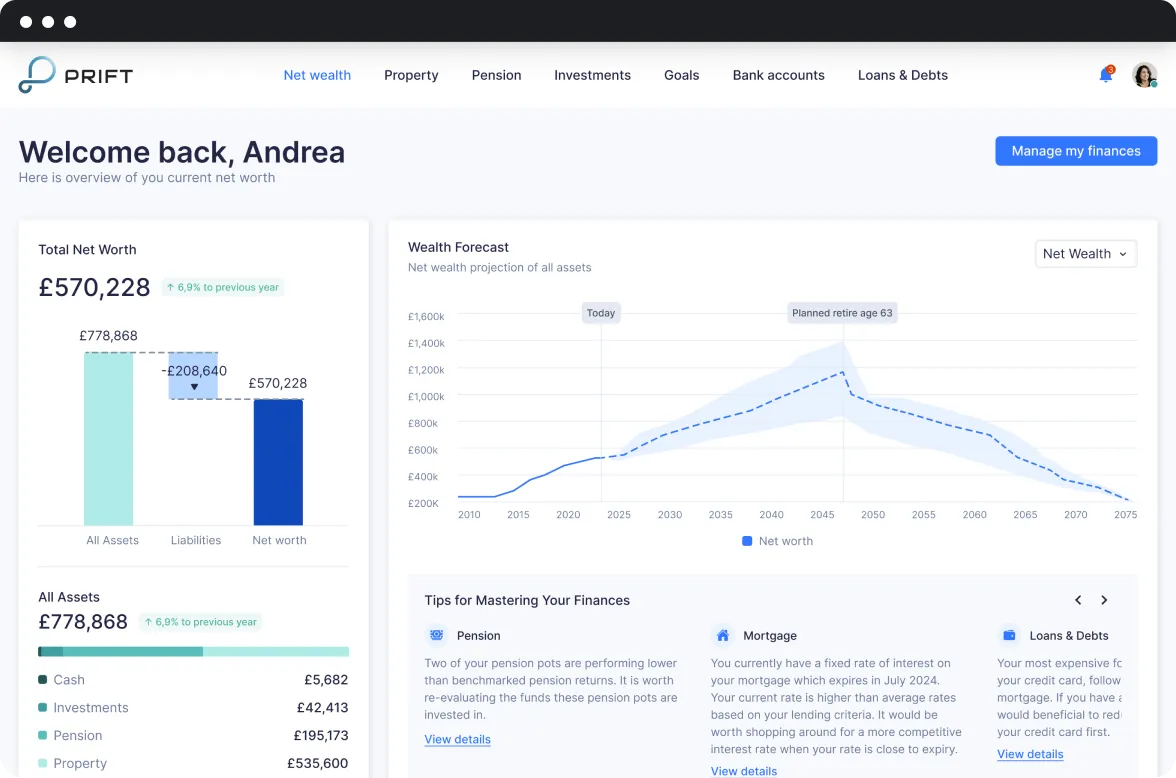
Task: Click the £5,682 cash value
Action: click(326, 680)
